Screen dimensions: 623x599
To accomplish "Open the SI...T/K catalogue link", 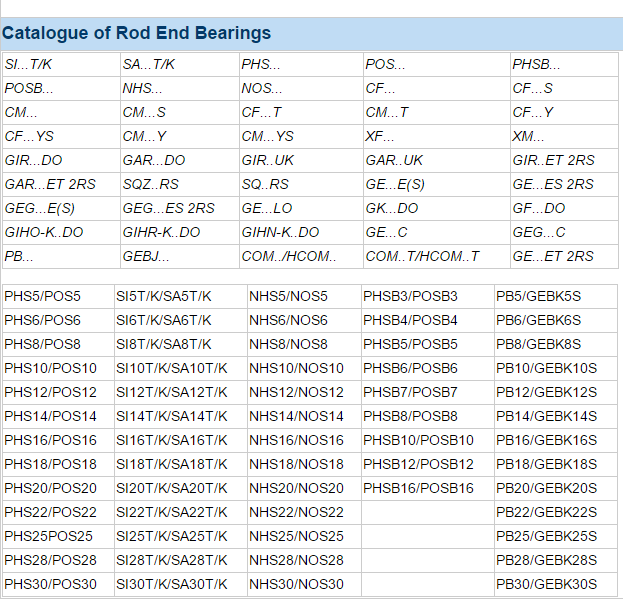I will tap(28, 64).
